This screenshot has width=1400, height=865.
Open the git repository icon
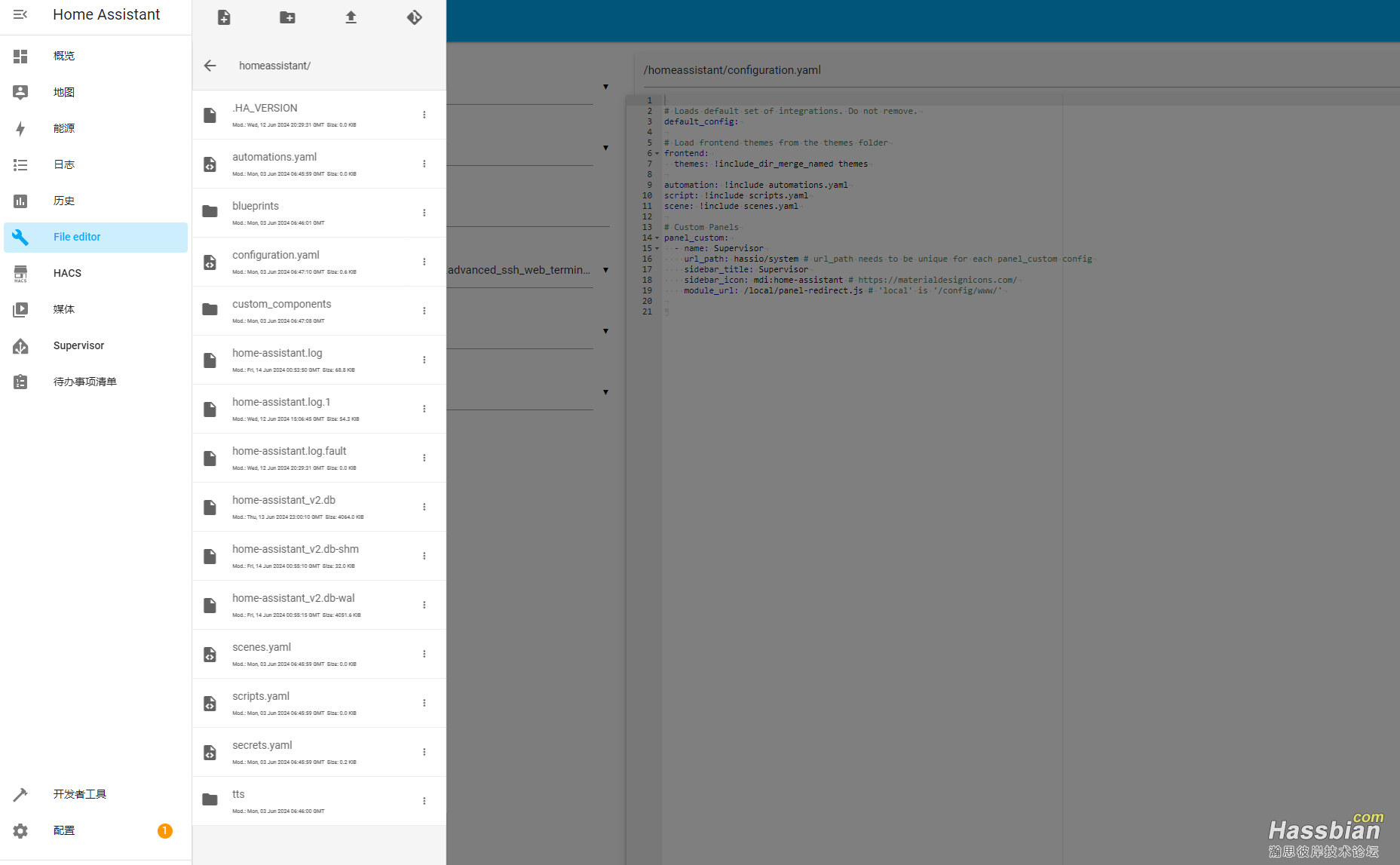(415, 17)
